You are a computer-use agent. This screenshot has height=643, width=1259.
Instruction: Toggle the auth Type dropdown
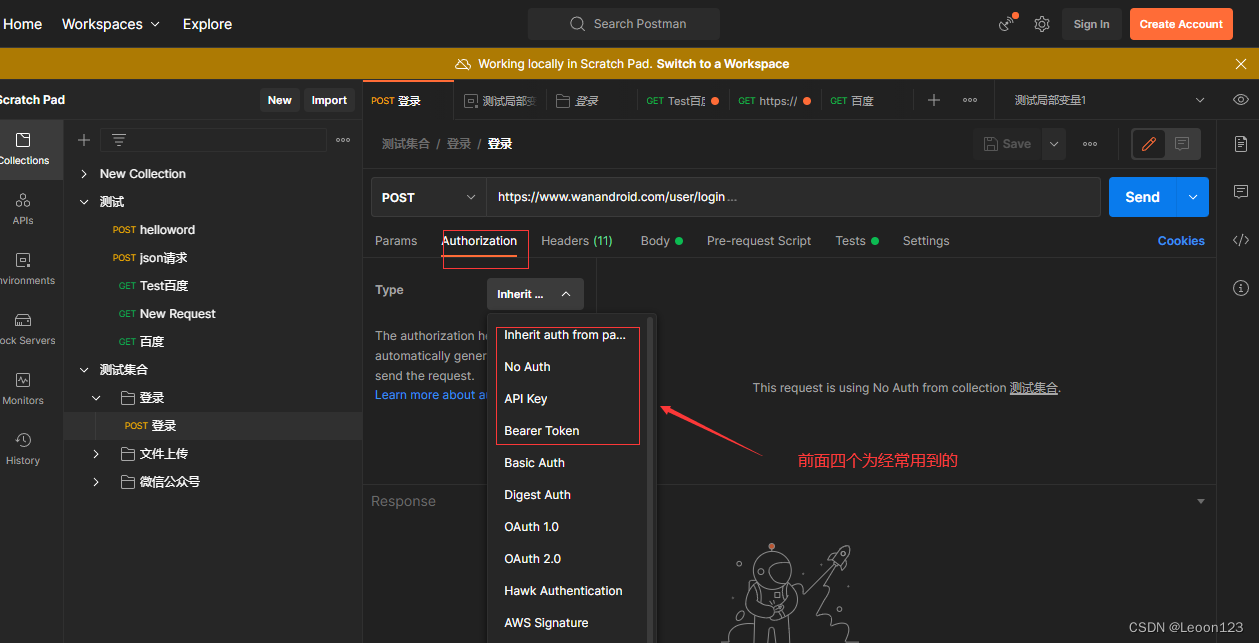click(535, 294)
